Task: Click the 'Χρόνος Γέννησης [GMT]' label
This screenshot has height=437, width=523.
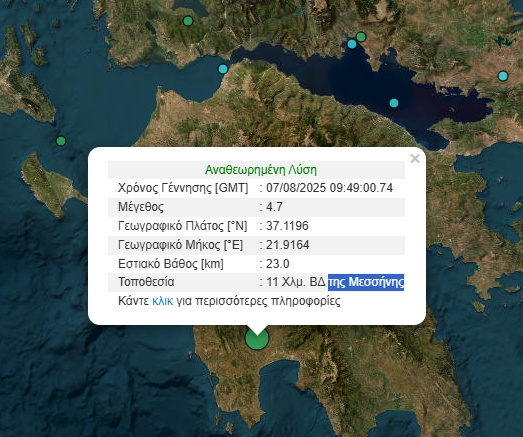Action: pyautogui.click(x=183, y=188)
